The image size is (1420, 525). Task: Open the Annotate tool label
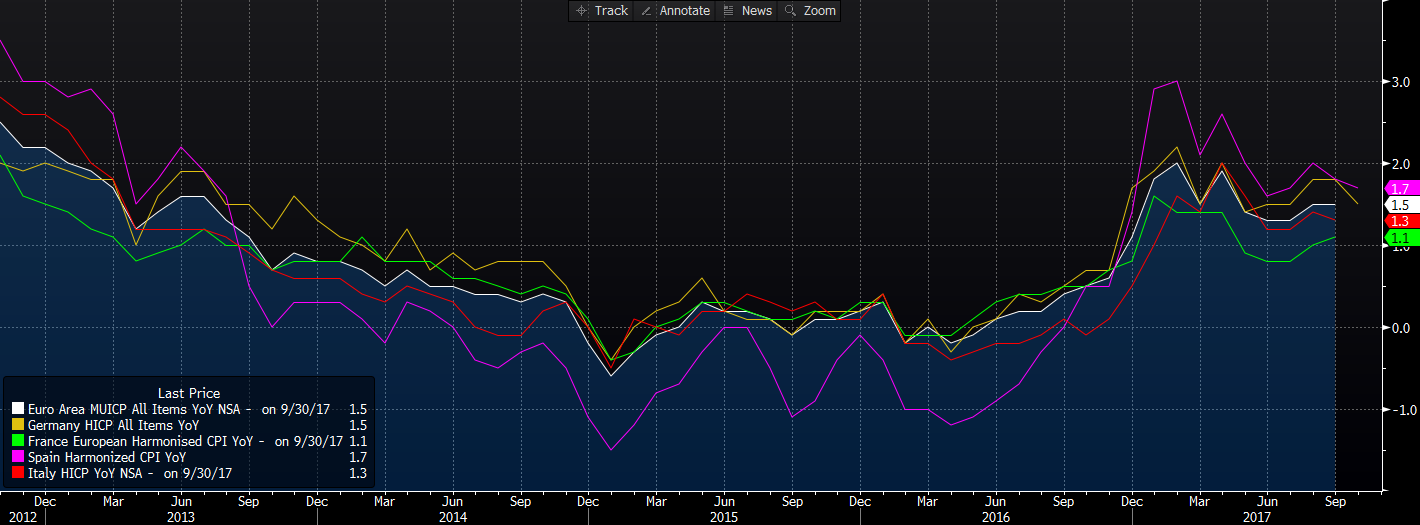[684, 11]
